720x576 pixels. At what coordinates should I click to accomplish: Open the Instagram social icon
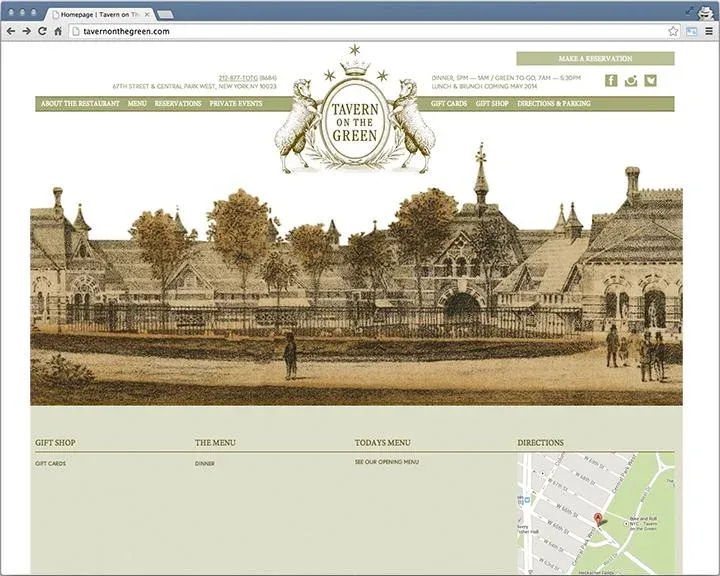point(631,81)
